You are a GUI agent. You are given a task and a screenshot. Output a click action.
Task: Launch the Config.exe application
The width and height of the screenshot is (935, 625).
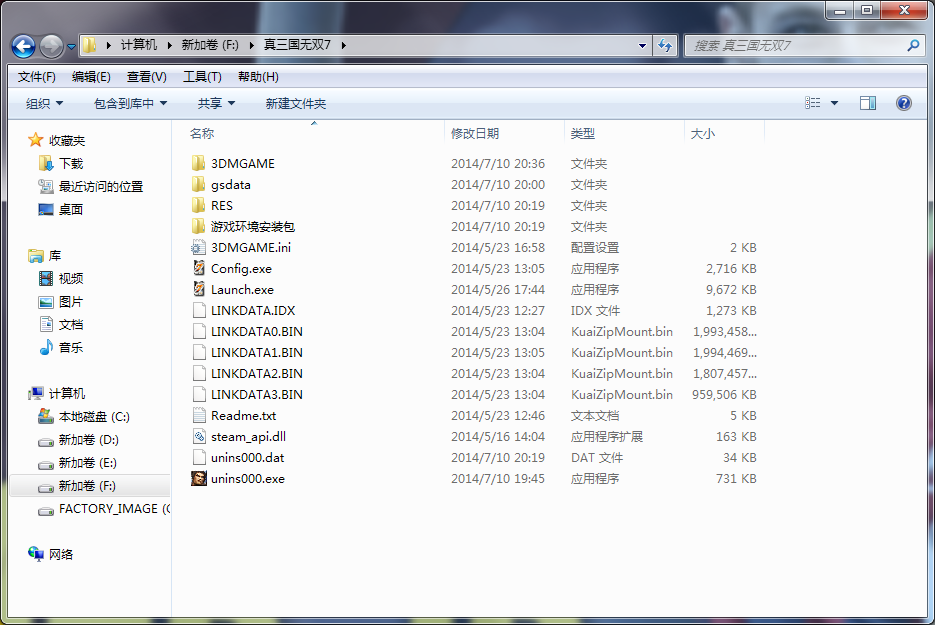[232, 268]
